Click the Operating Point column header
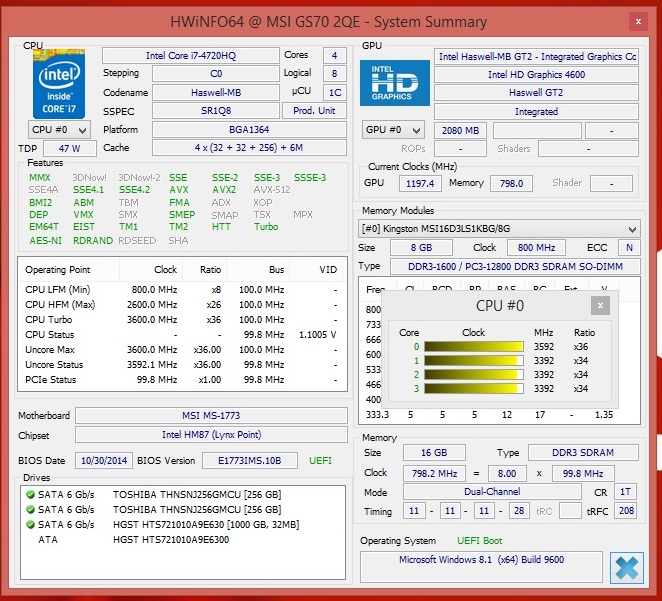Image resolution: width=662 pixels, height=601 pixels. [69, 270]
